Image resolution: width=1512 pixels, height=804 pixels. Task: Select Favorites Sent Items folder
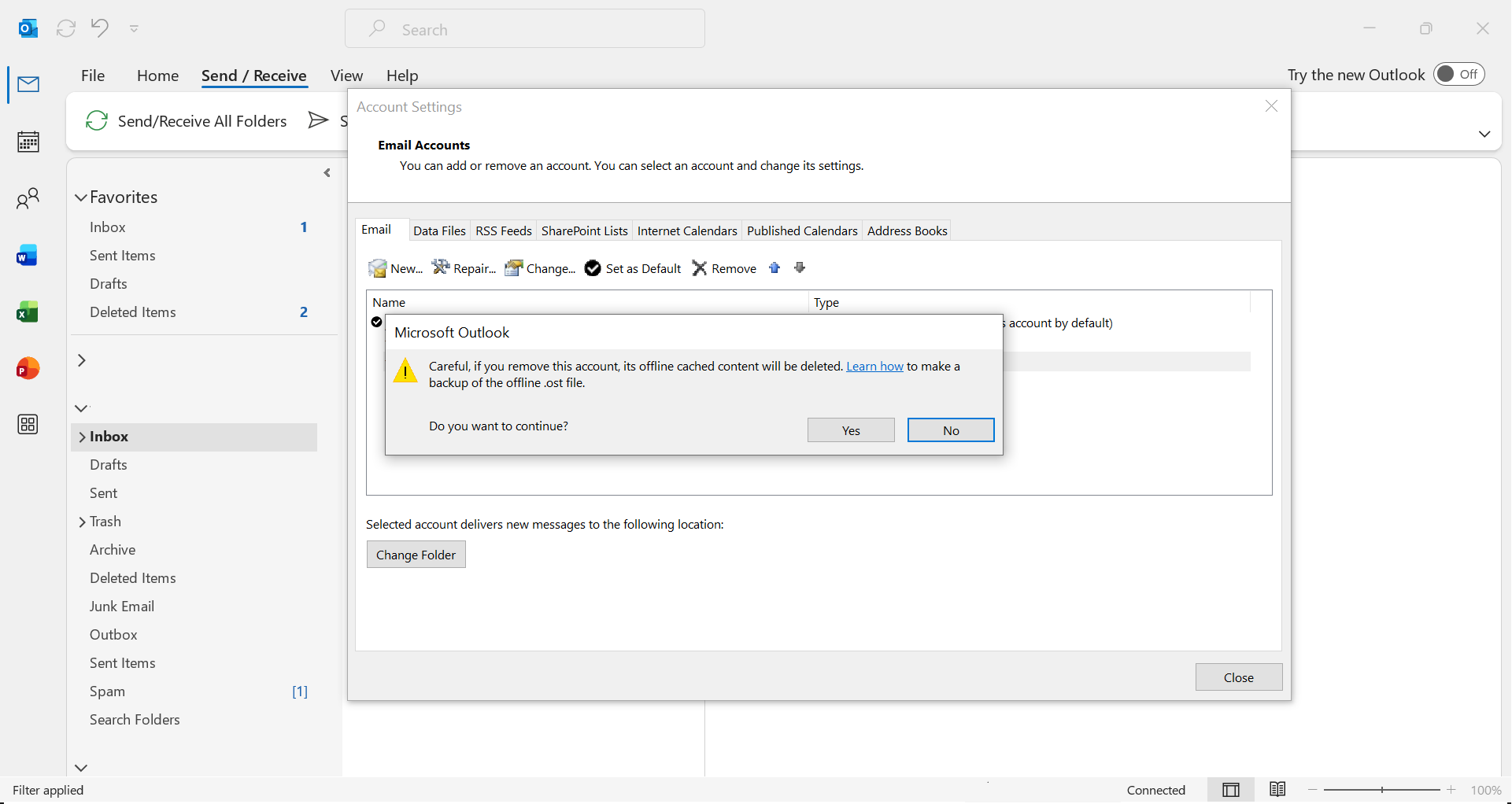[x=123, y=256]
